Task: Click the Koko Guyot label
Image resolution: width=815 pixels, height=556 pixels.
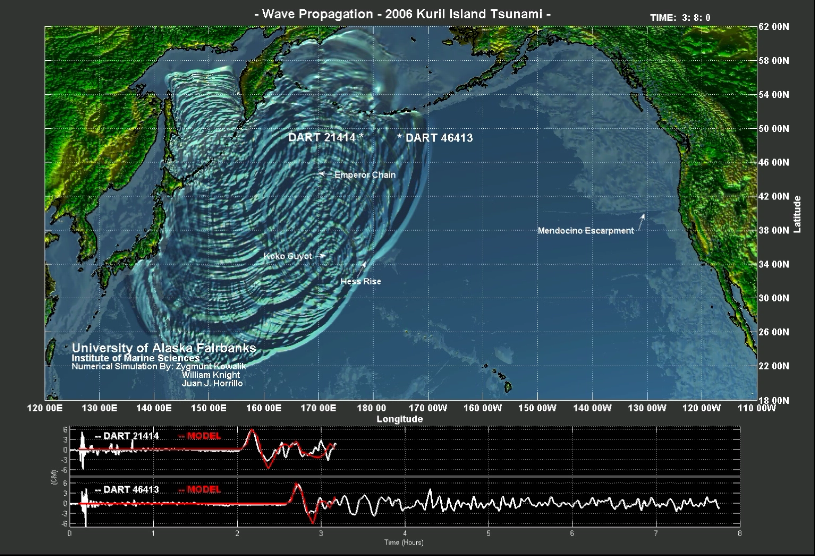Action: coord(288,256)
